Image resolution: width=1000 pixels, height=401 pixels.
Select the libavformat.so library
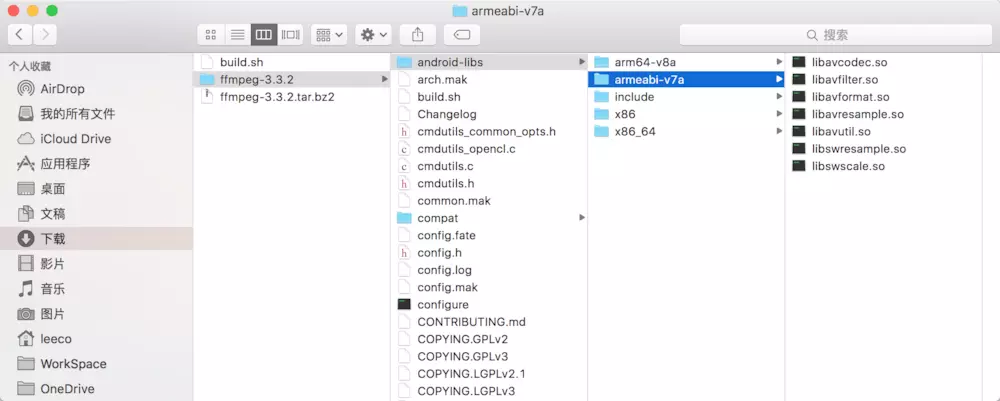coord(884,97)
